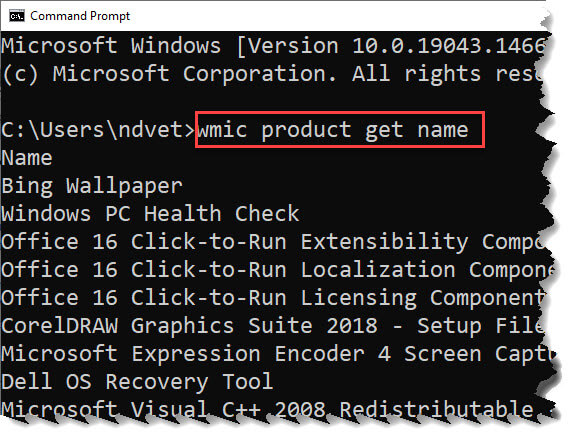Click the word 'wmic' in the command

click(222, 130)
